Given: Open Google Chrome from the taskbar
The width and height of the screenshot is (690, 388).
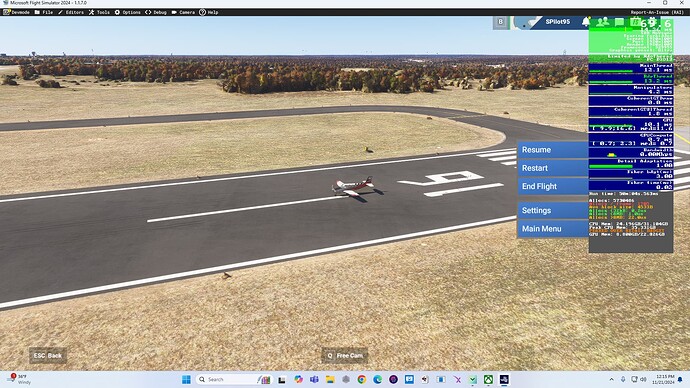Looking at the screenshot, I should coord(362,379).
